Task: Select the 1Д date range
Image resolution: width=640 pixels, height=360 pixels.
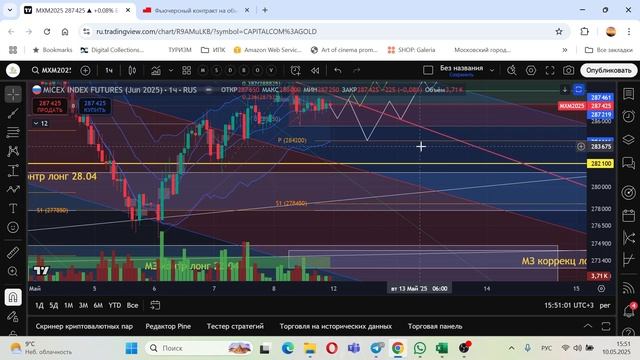Action: coord(39,305)
